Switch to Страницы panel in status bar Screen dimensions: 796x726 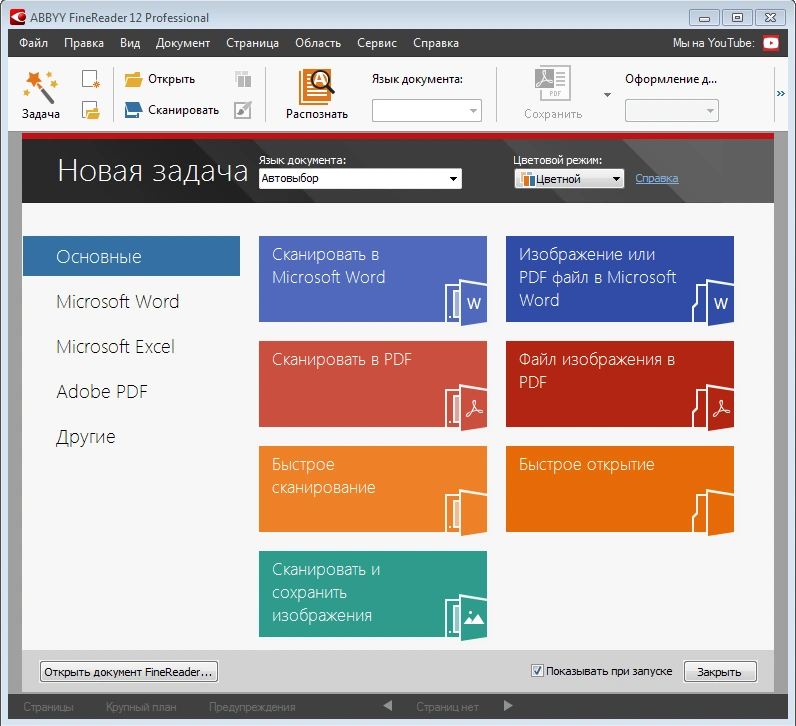pos(49,707)
